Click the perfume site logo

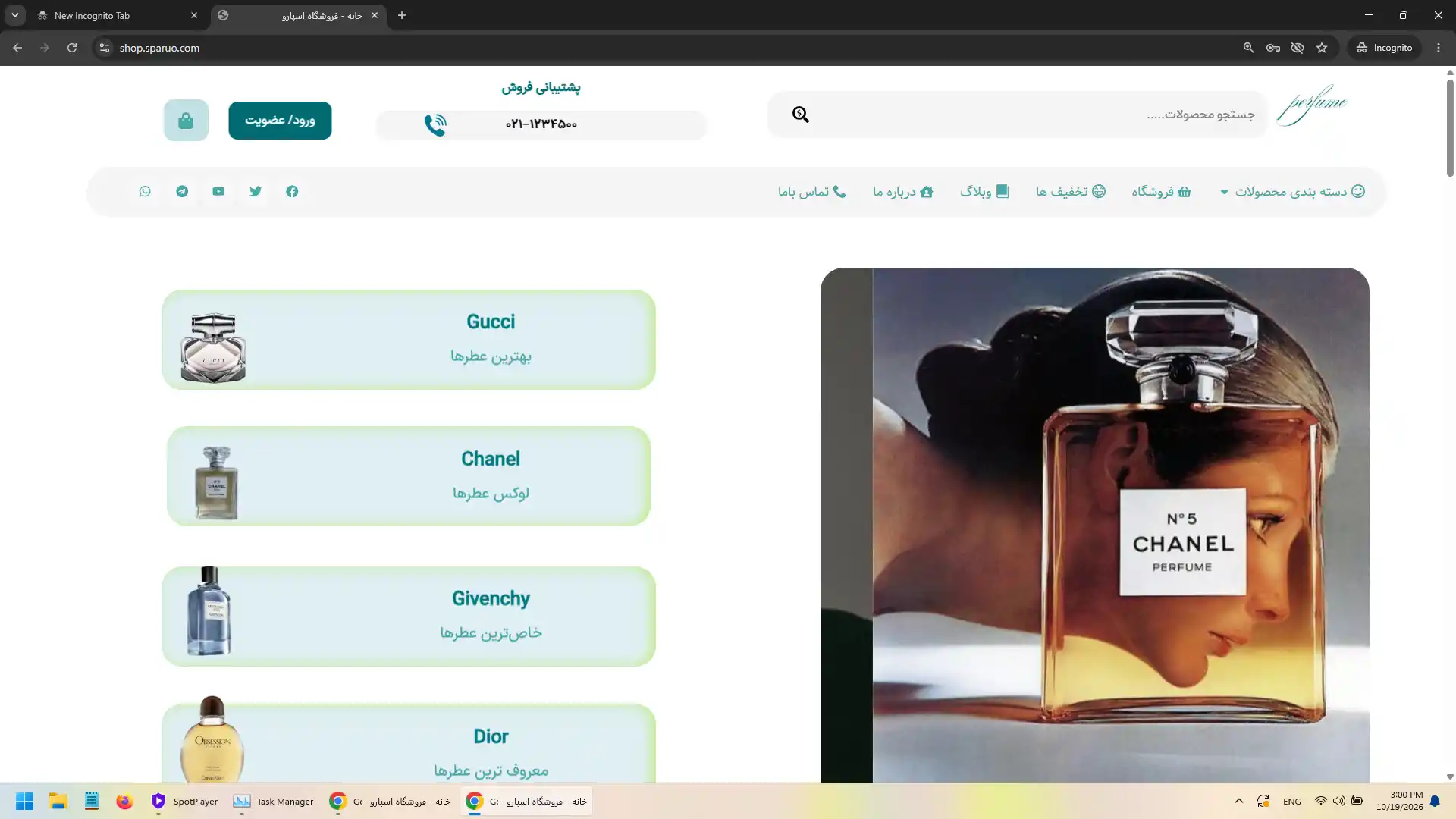[1312, 105]
